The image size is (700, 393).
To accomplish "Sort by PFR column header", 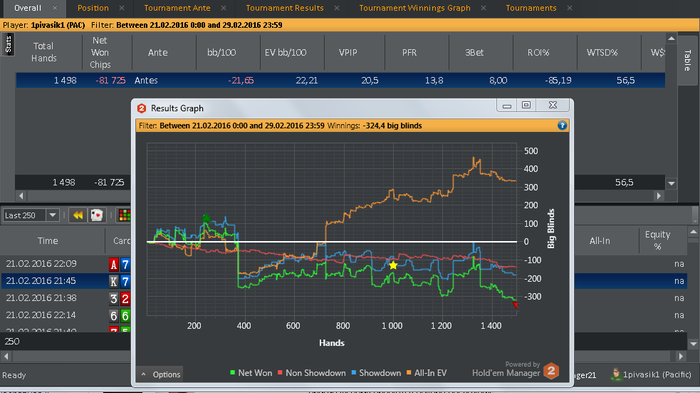I will tap(409, 52).
